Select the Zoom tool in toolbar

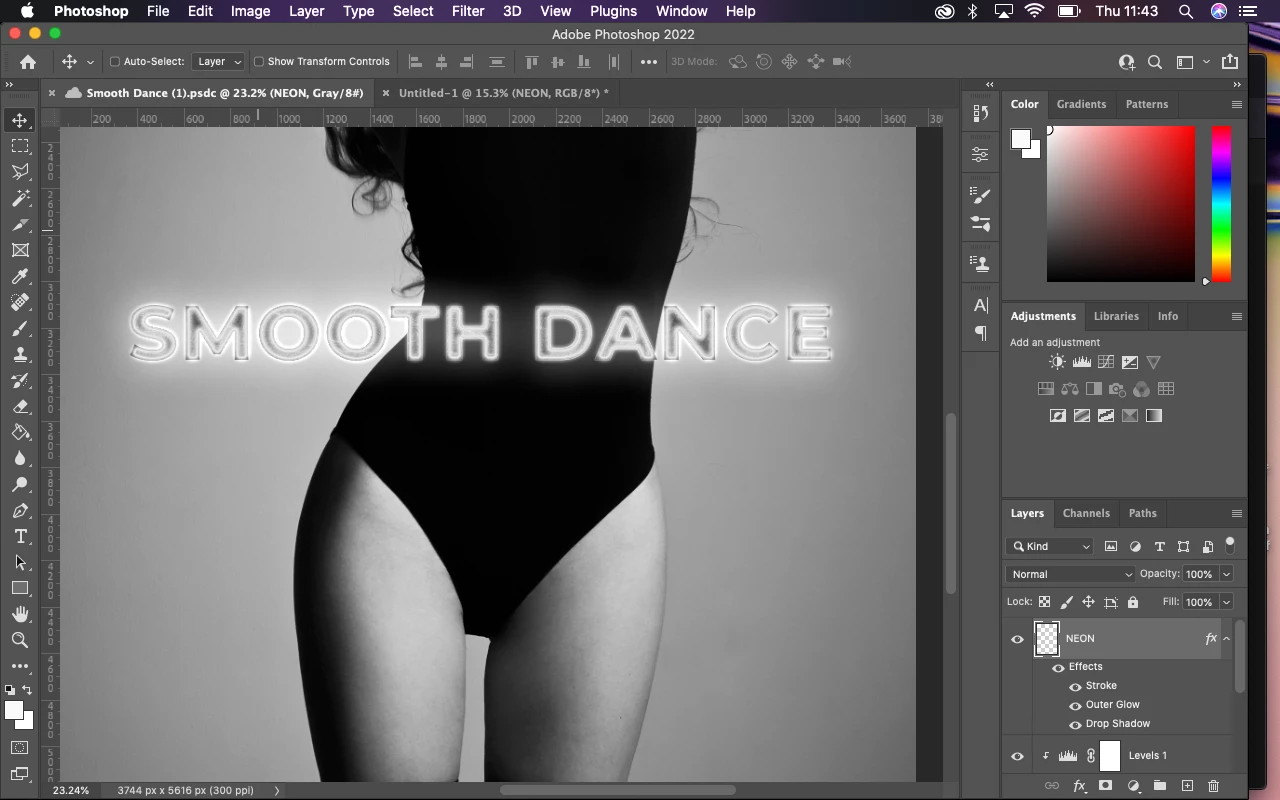pyautogui.click(x=20, y=640)
